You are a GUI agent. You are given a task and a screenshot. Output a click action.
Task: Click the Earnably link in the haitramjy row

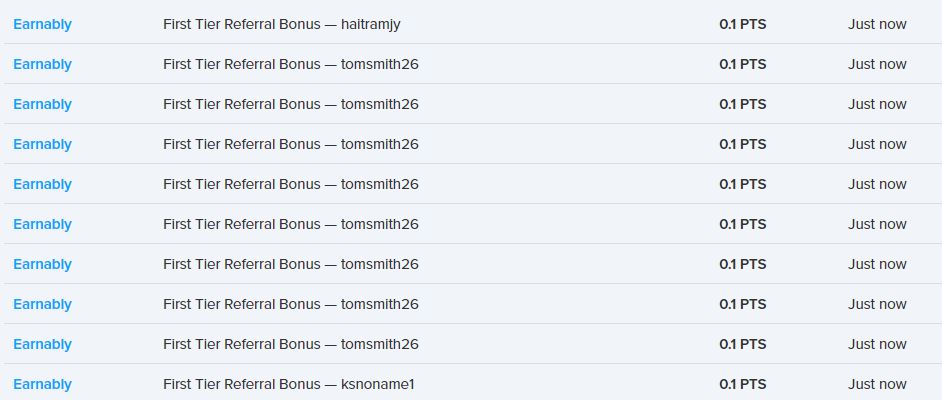coord(42,24)
